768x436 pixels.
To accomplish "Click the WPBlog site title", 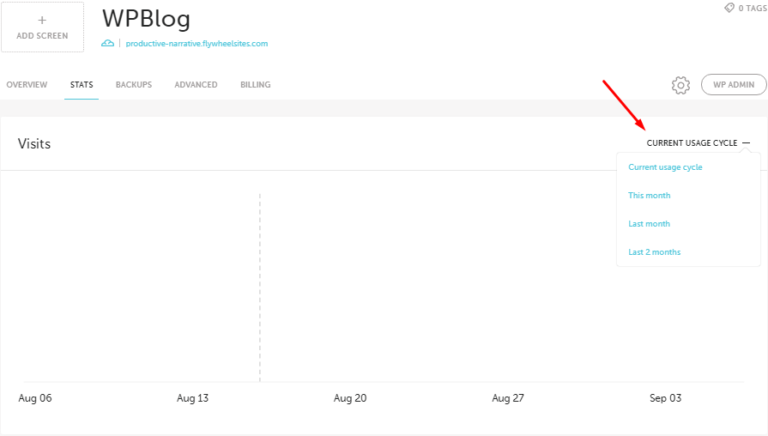I will coord(146,19).
